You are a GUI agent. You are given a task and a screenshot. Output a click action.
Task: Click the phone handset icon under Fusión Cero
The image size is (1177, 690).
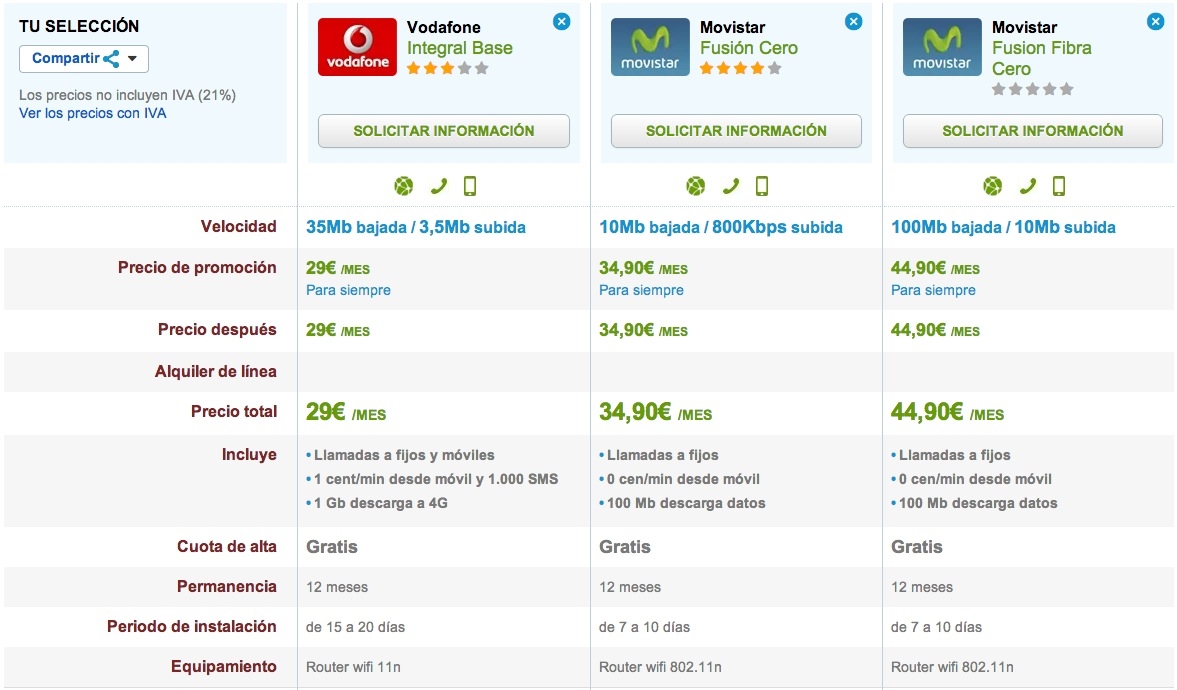click(731, 186)
